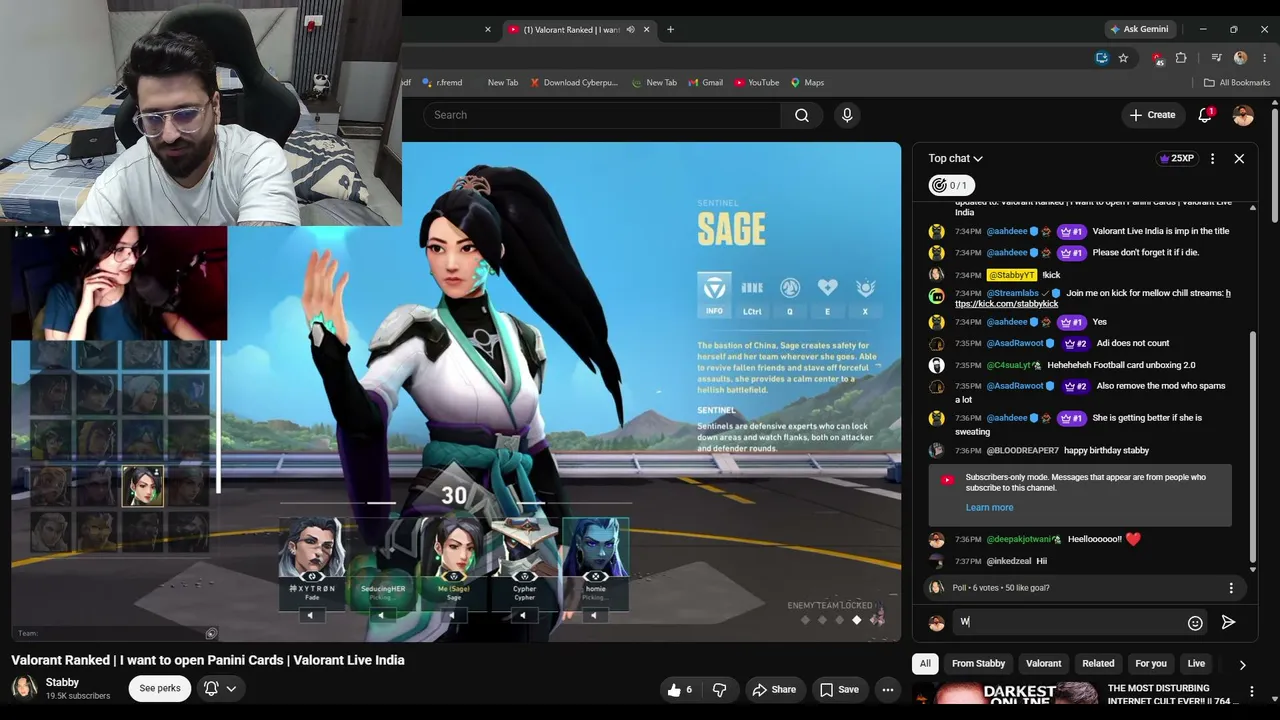Image resolution: width=1280 pixels, height=720 pixels.
Task: Open Stabby channel avatar
Action: point(24,688)
